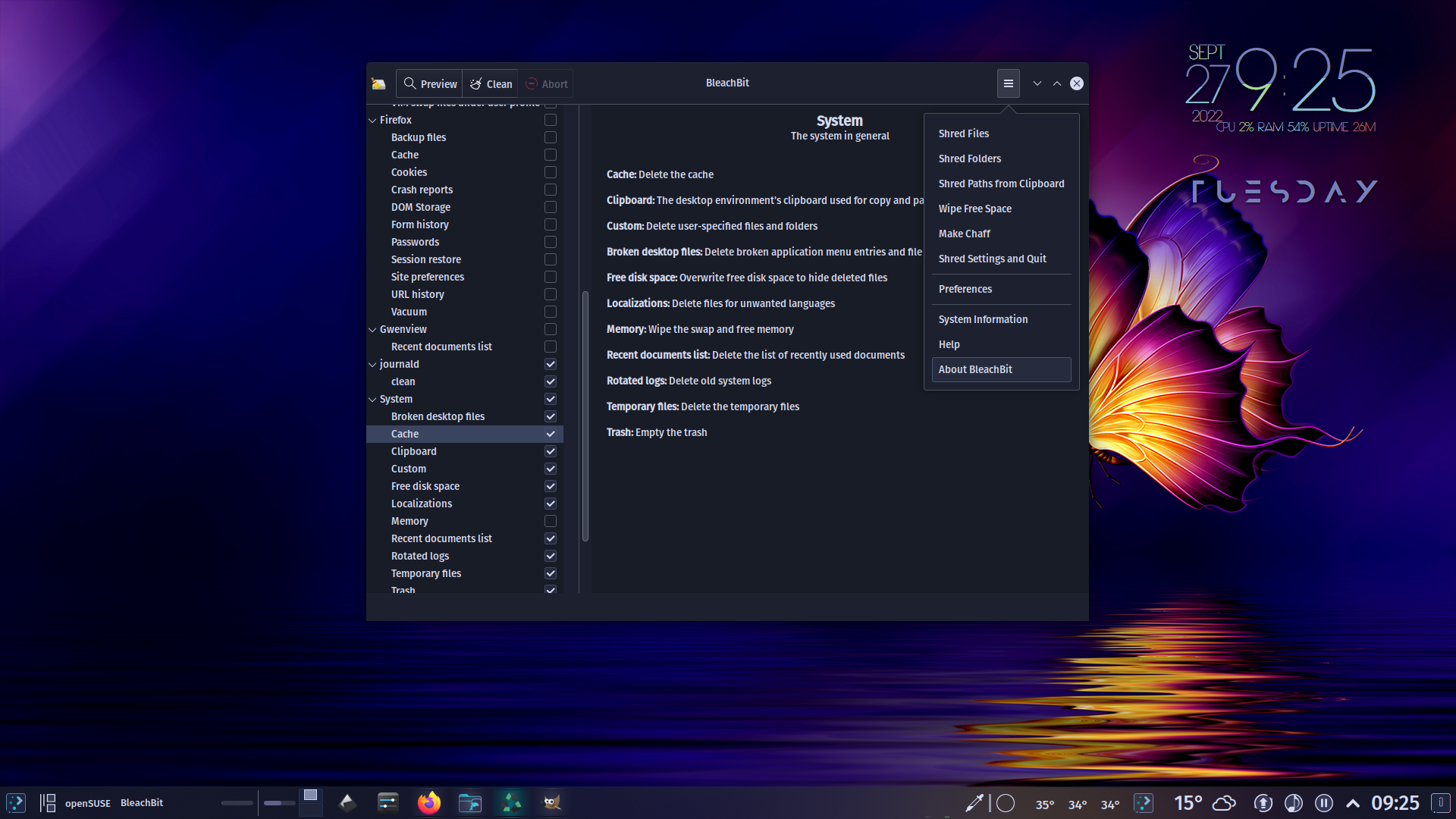Screen dimensions: 1456x819
Task: Click the Preview toolbar button
Action: click(x=430, y=83)
